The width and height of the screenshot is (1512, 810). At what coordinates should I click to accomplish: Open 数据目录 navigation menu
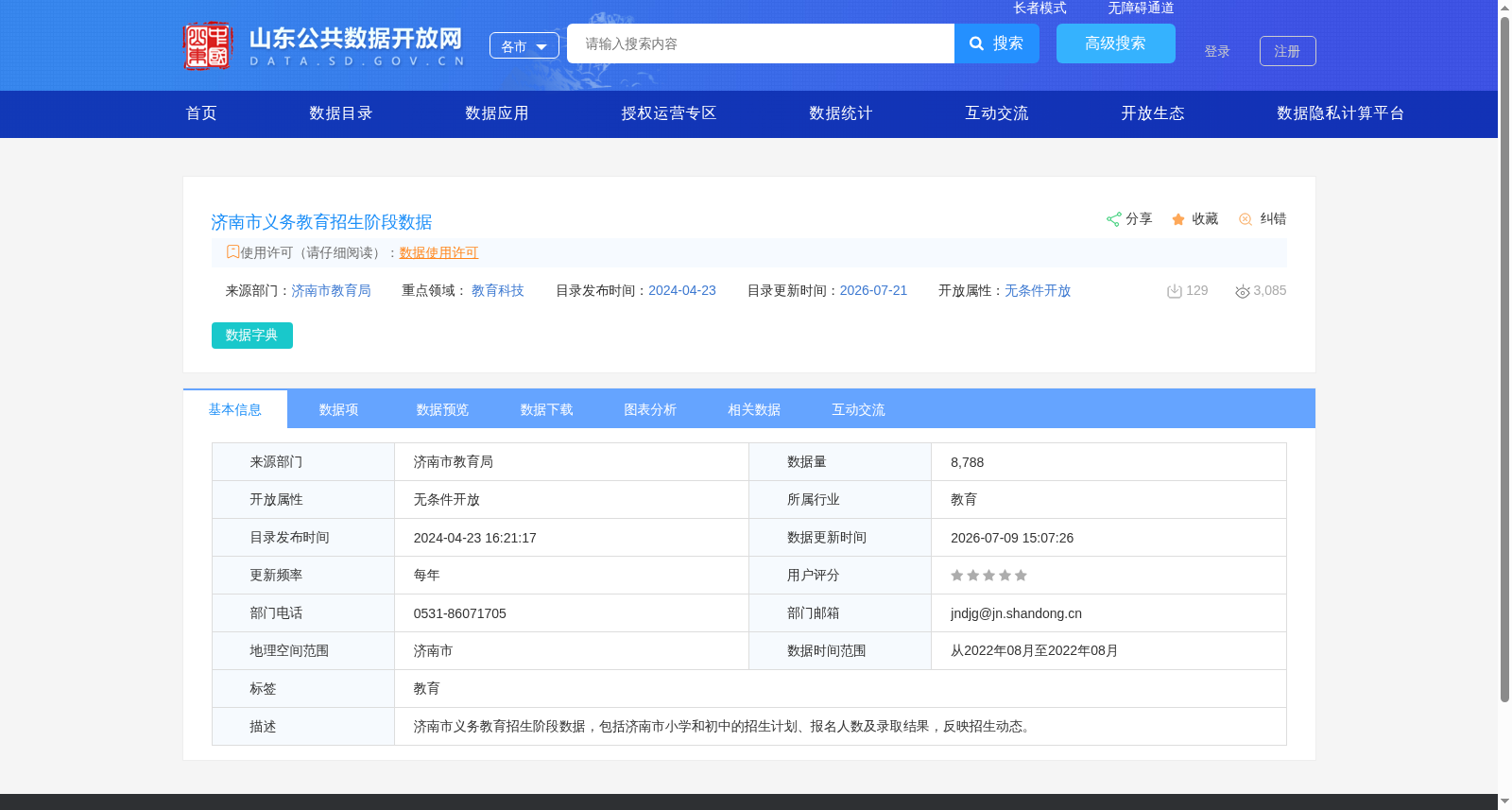pos(341,113)
